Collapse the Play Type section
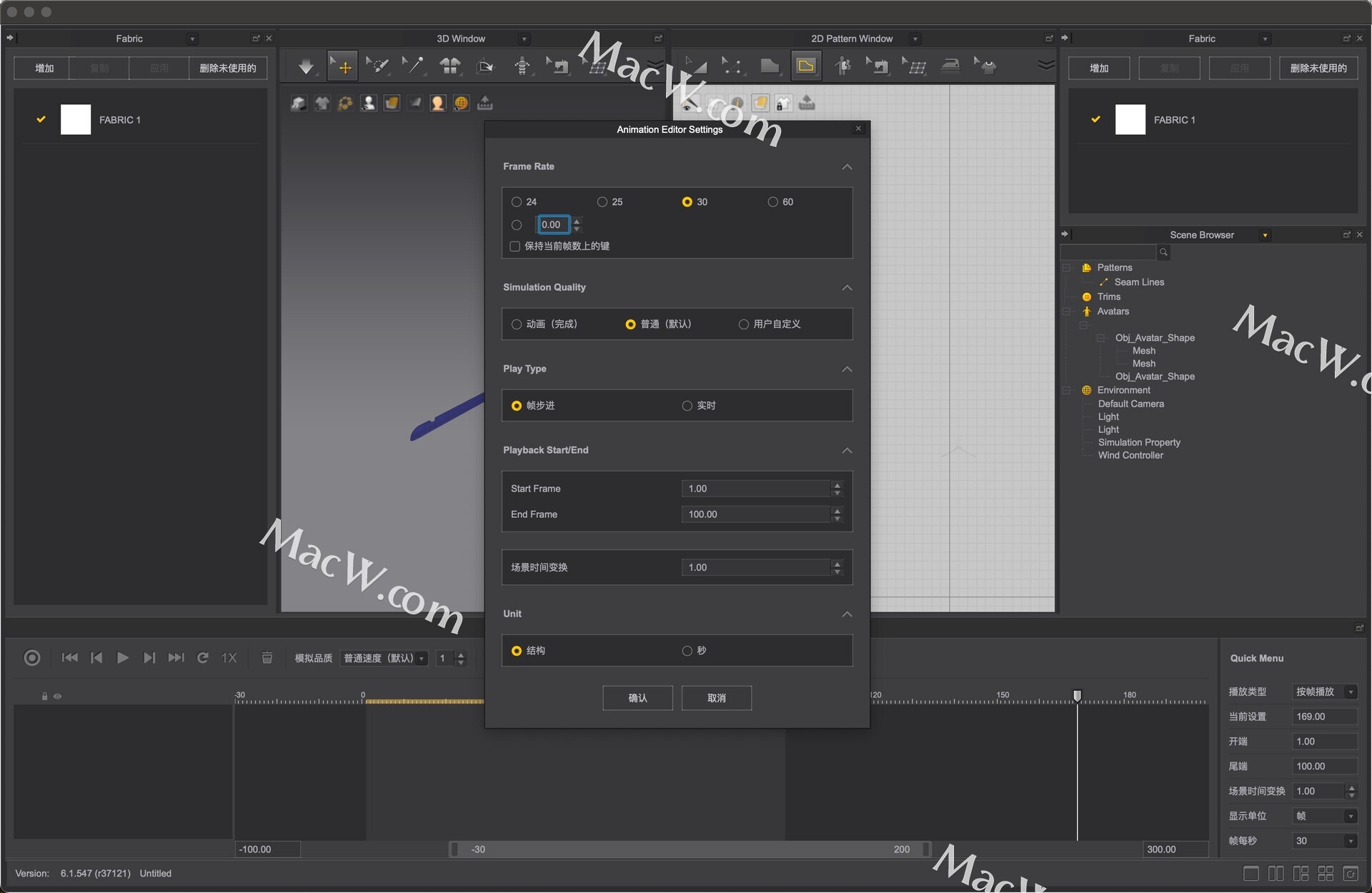 coord(847,369)
